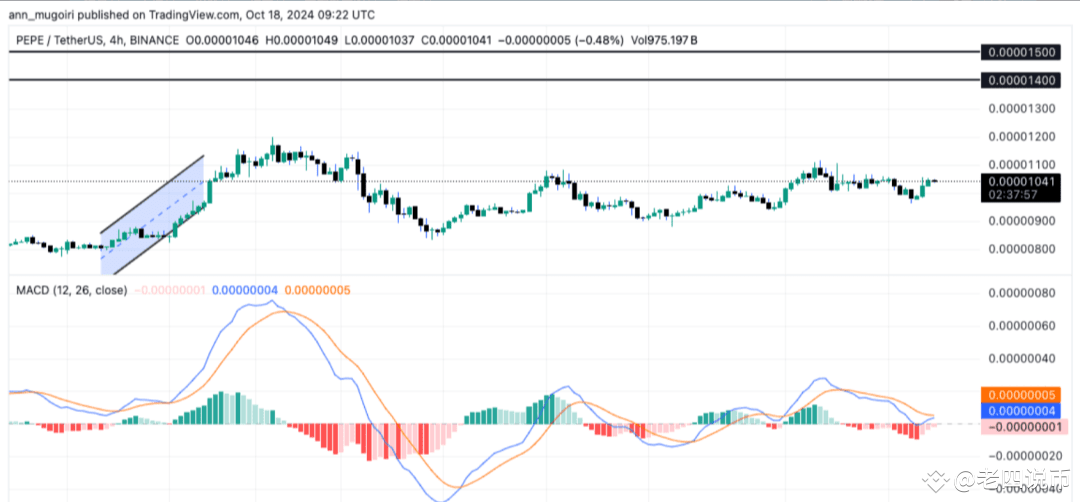Select the blue ascending parallel channel drawing
The image size is (1080, 502).
[153, 216]
